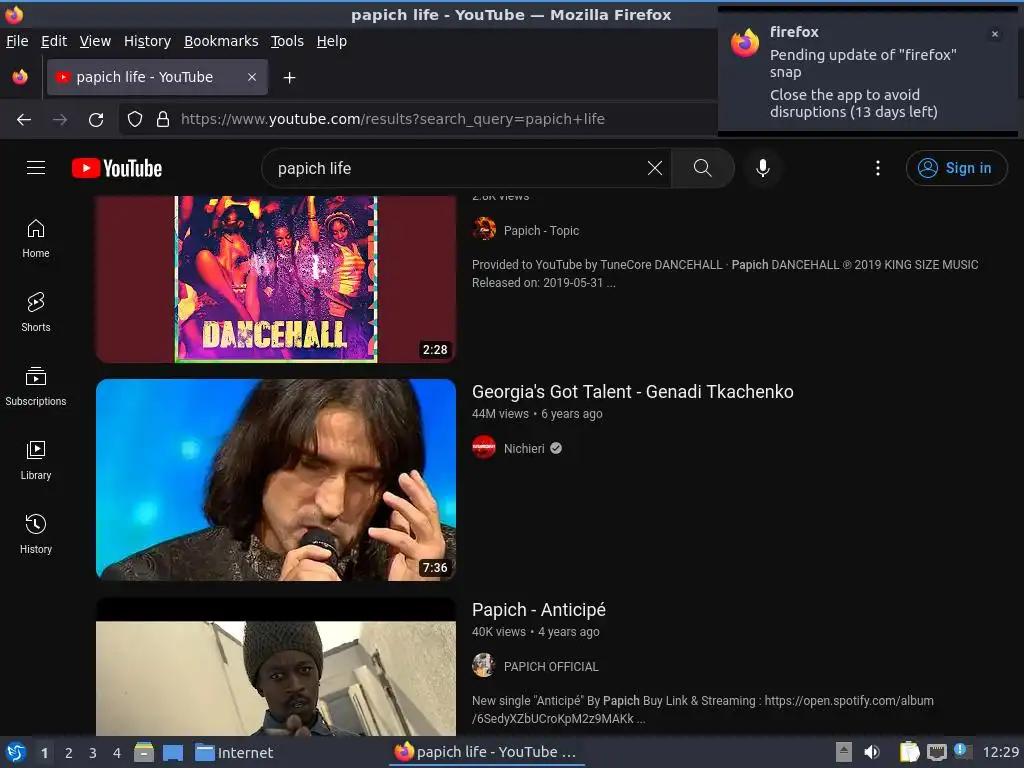Click the Papich Anticipé video thumbnail

(276, 667)
